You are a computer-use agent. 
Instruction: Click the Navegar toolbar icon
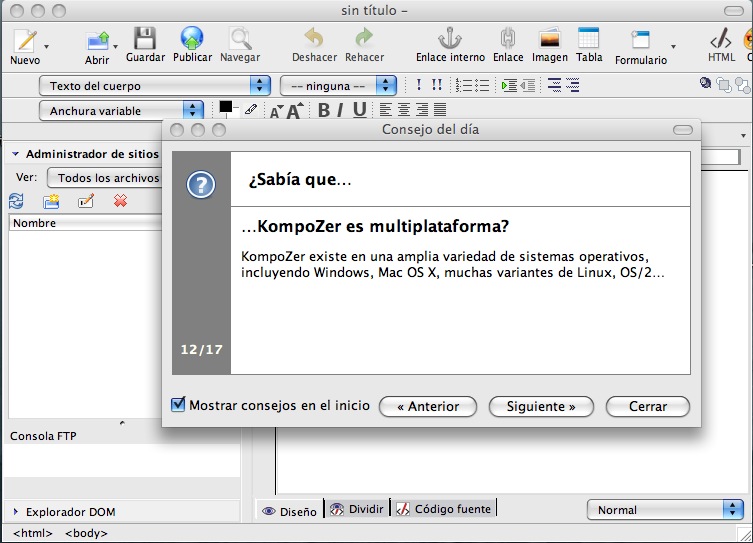(240, 45)
